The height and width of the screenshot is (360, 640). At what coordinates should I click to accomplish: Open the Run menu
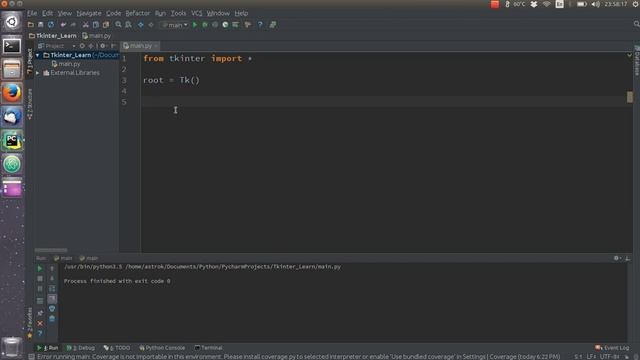point(160,13)
